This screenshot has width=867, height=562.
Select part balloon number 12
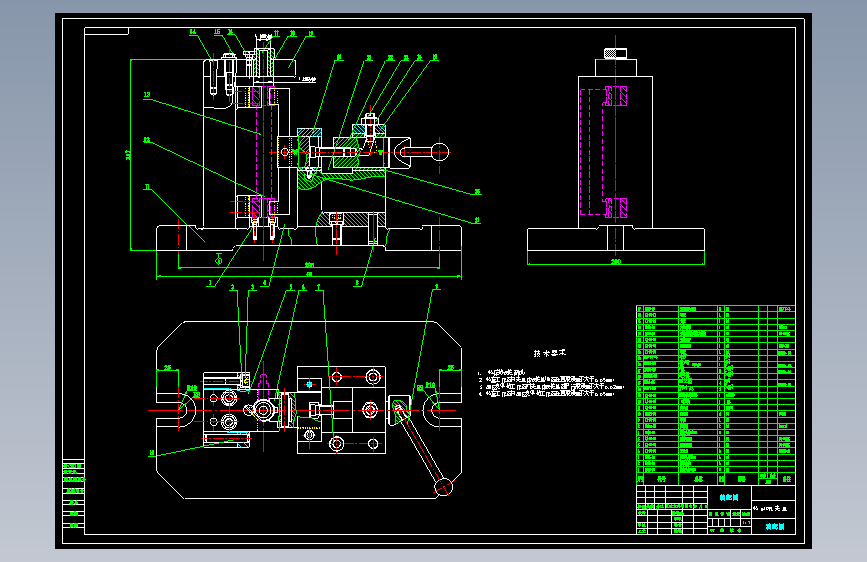coord(147,140)
